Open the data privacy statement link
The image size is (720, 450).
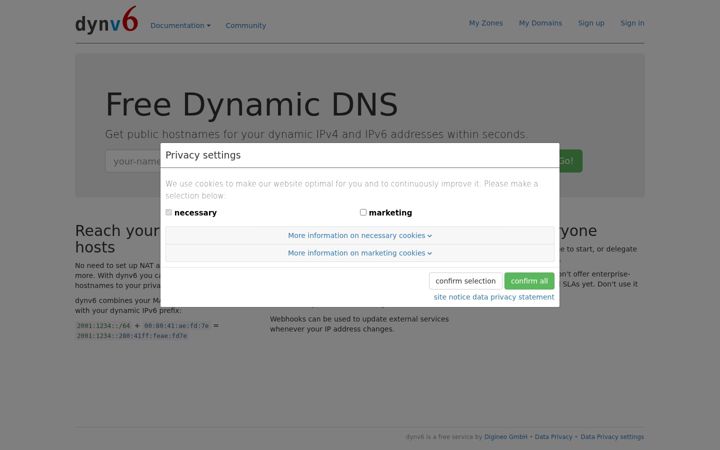pos(513,297)
